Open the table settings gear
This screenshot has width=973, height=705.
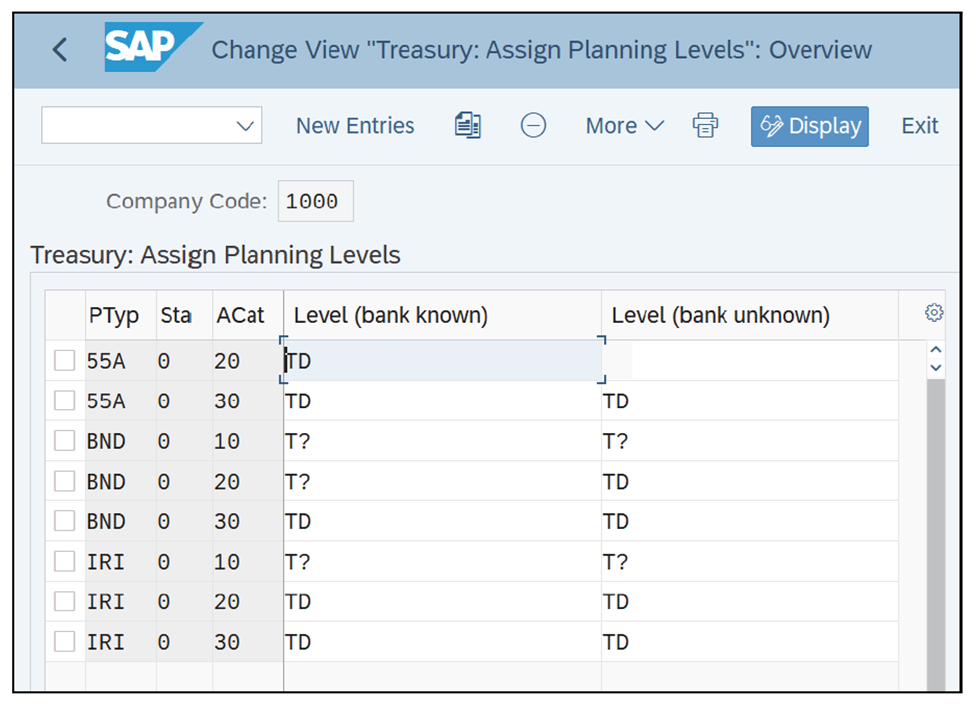click(933, 312)
